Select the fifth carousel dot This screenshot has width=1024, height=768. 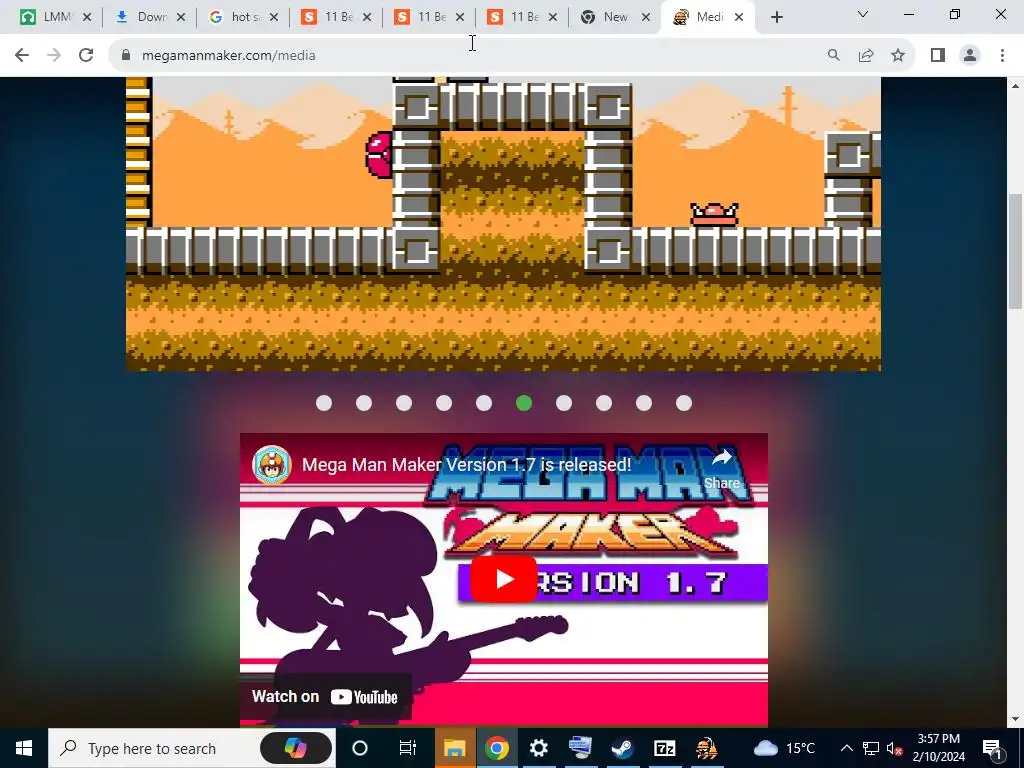click(x=484, y=403)
